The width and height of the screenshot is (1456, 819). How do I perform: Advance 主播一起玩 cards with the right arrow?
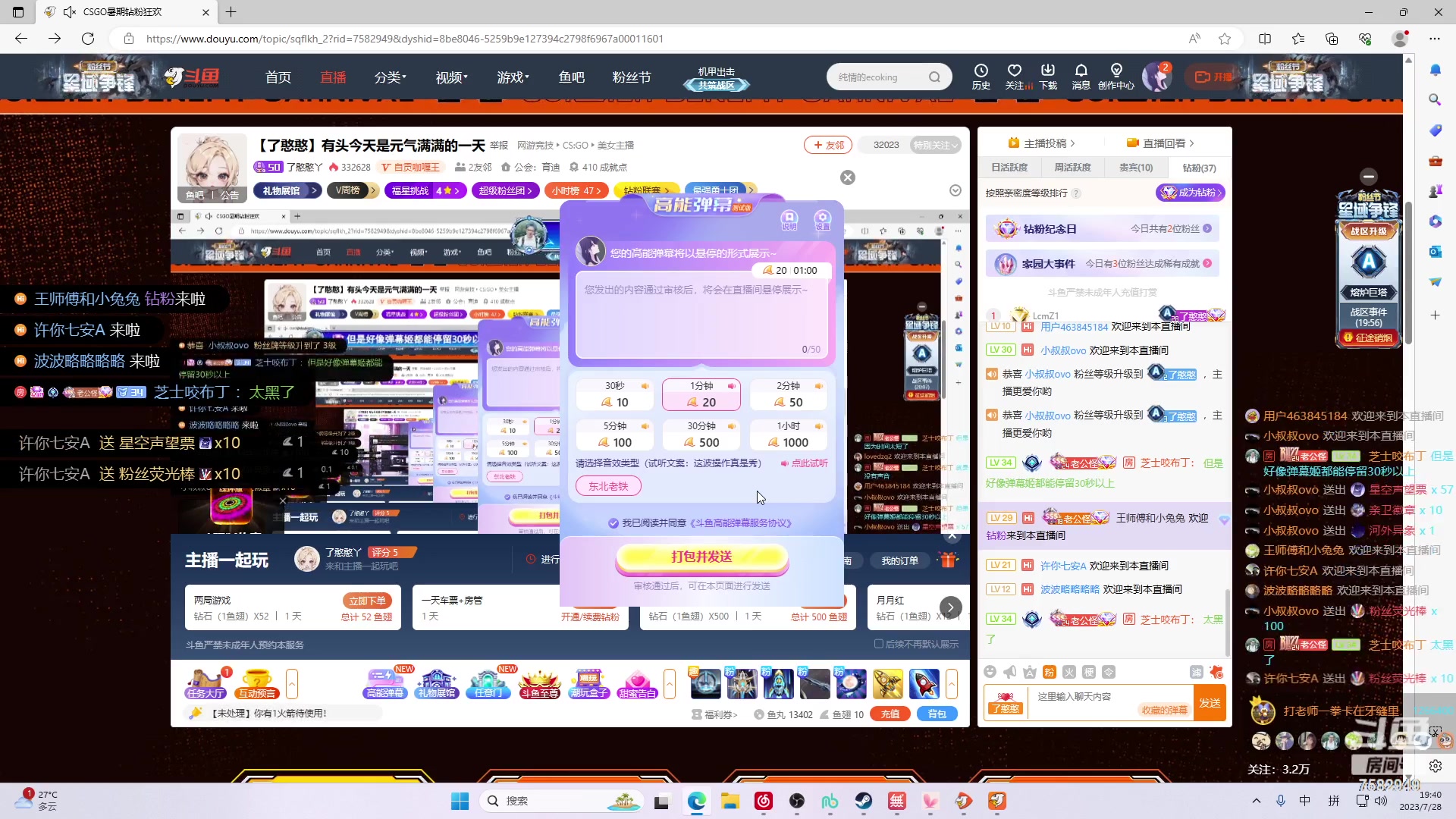coord(950,607)
